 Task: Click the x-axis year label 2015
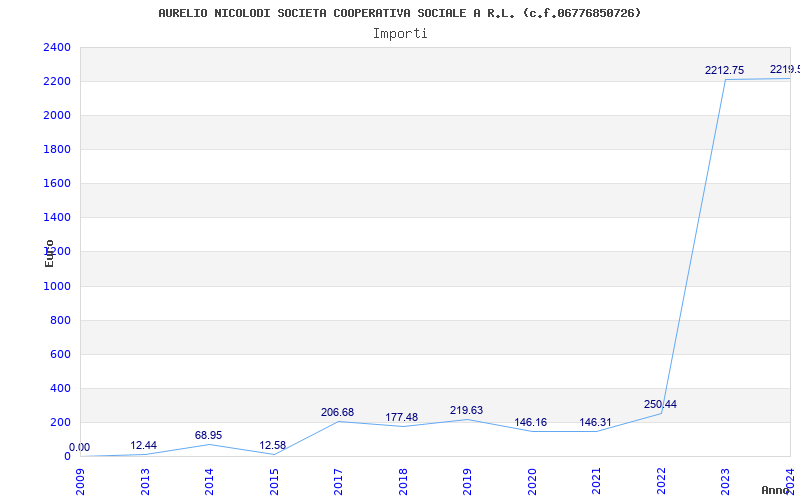[x=274, y=482]
